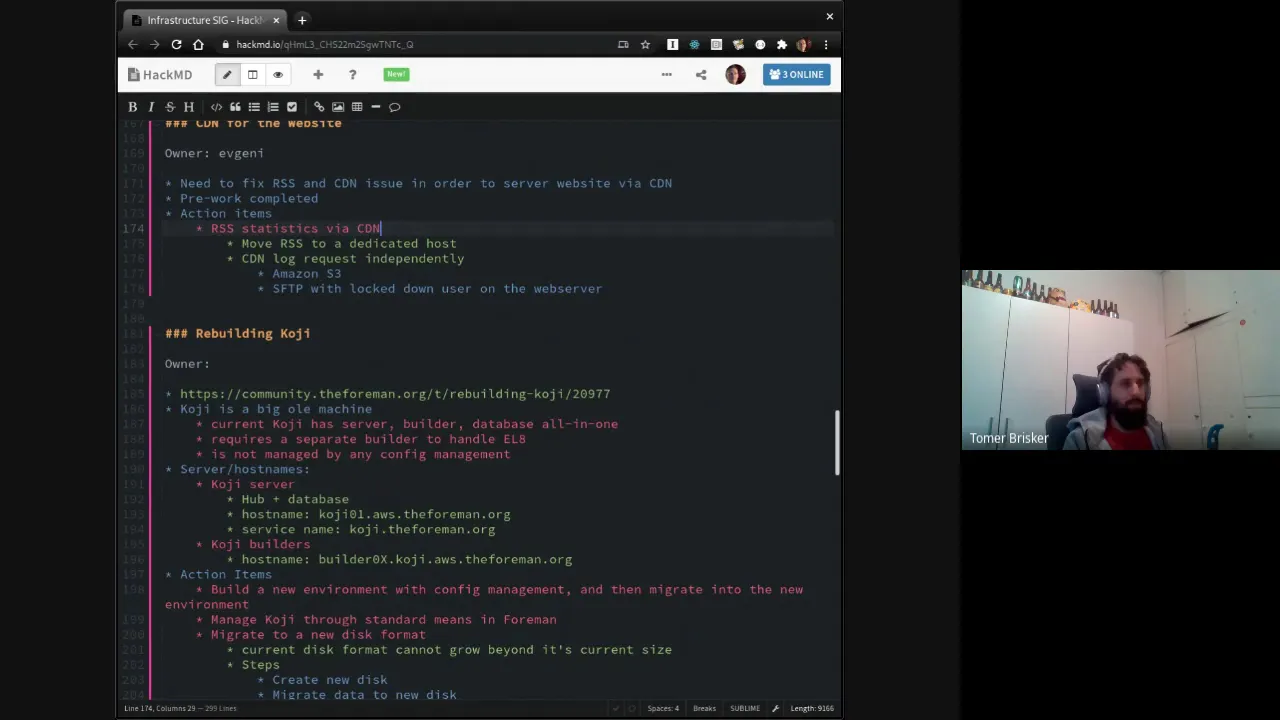
Task: Toggle the Breaks setting in status bar
Action: pos(704,708)
